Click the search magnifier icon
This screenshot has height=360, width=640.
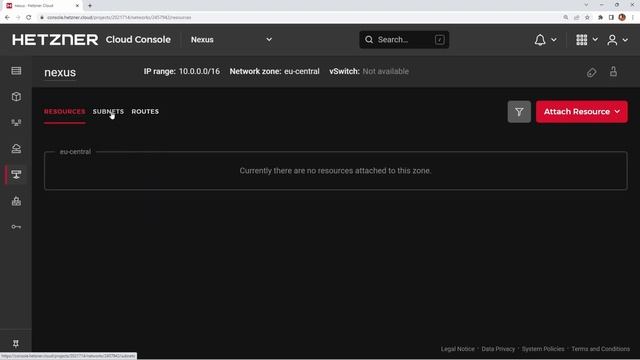pyautogui.click(x=369, y=40)
